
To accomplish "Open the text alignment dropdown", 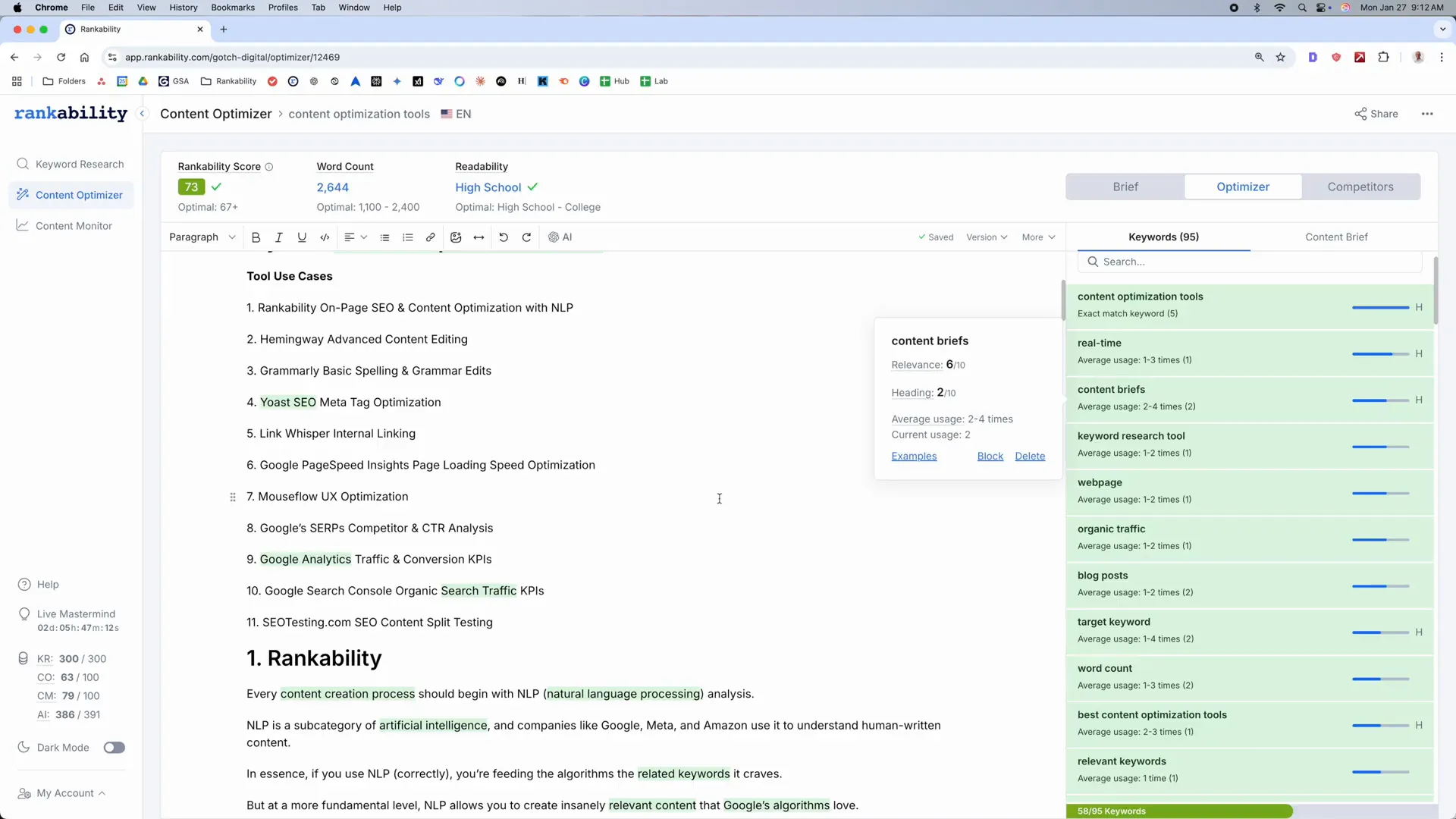I will (x=356, y=237).
